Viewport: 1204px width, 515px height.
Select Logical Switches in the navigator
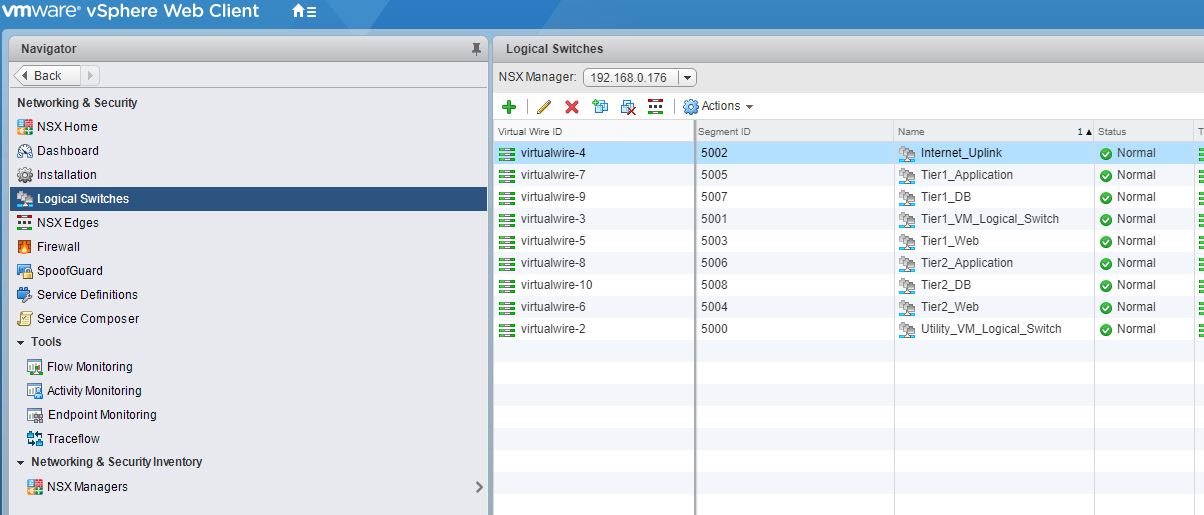pyautogui.click(x=249, y=199)
